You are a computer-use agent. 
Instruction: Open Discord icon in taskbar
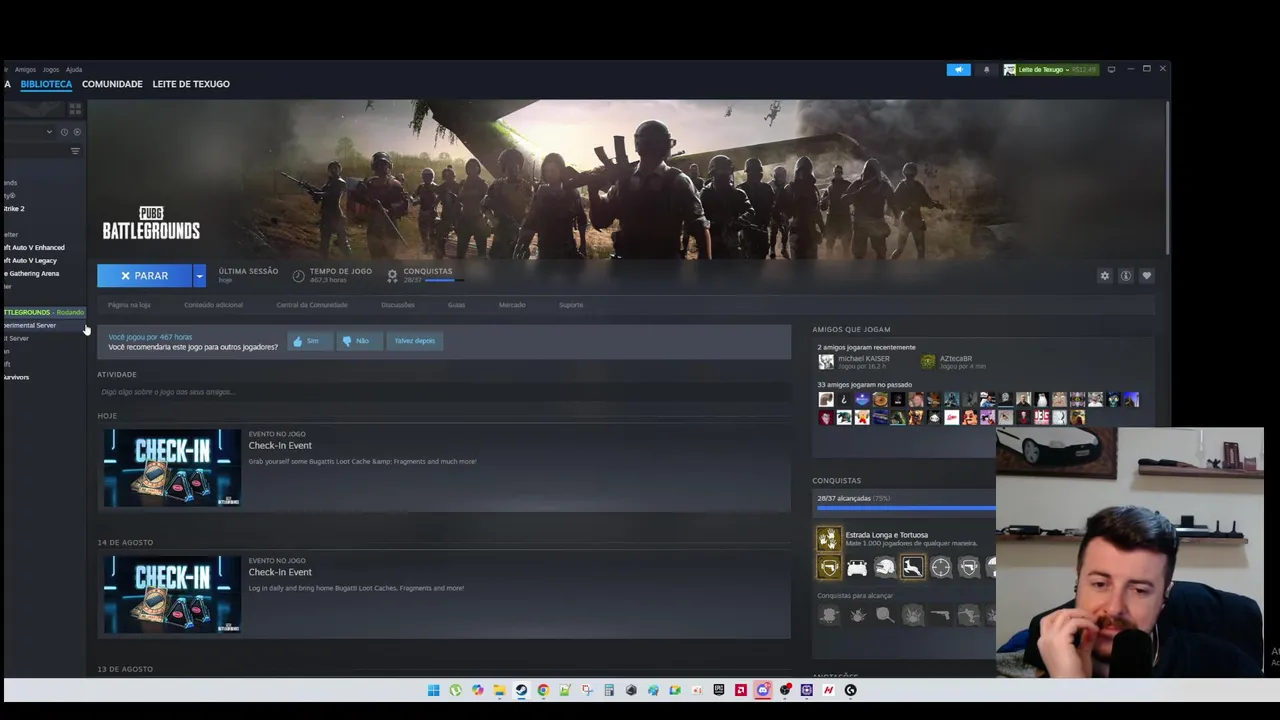pos(763,690)
